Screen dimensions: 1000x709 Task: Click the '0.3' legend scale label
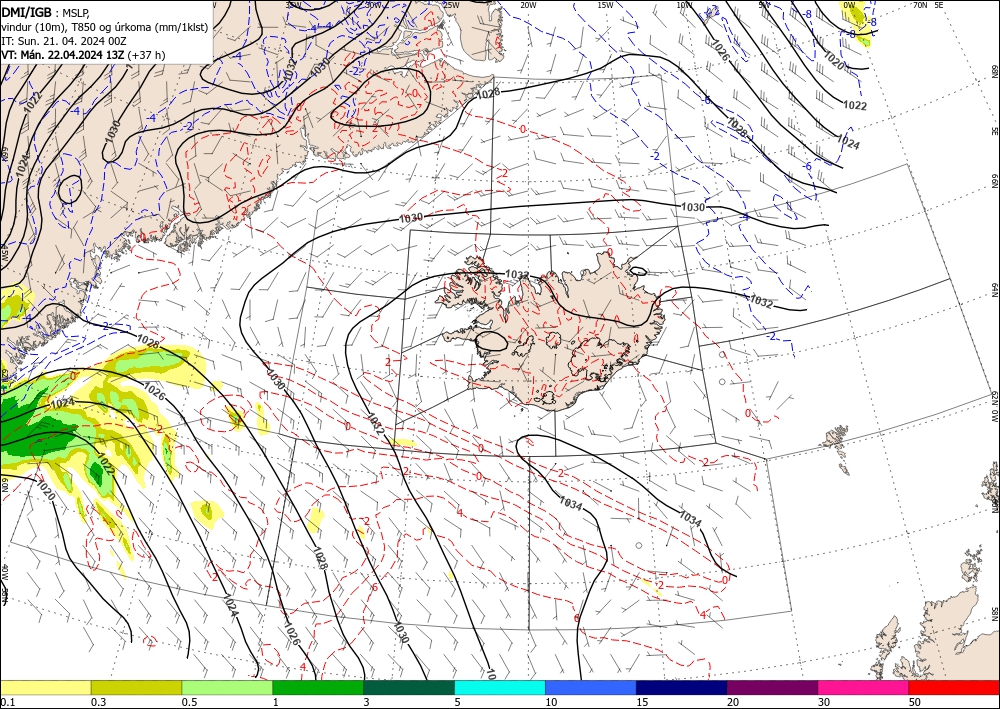point(98,702)
